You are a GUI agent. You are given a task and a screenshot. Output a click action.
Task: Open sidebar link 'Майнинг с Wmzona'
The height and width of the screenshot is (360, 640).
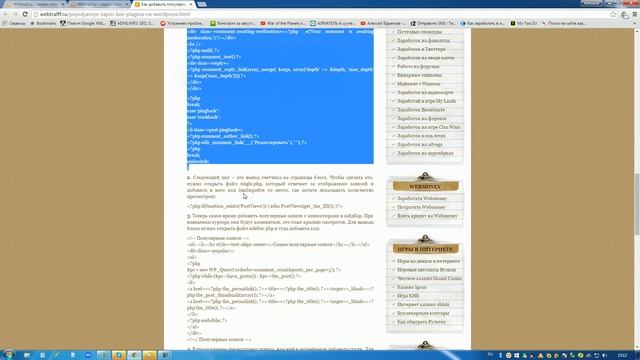pyautogui.click(x=418, y=84)
